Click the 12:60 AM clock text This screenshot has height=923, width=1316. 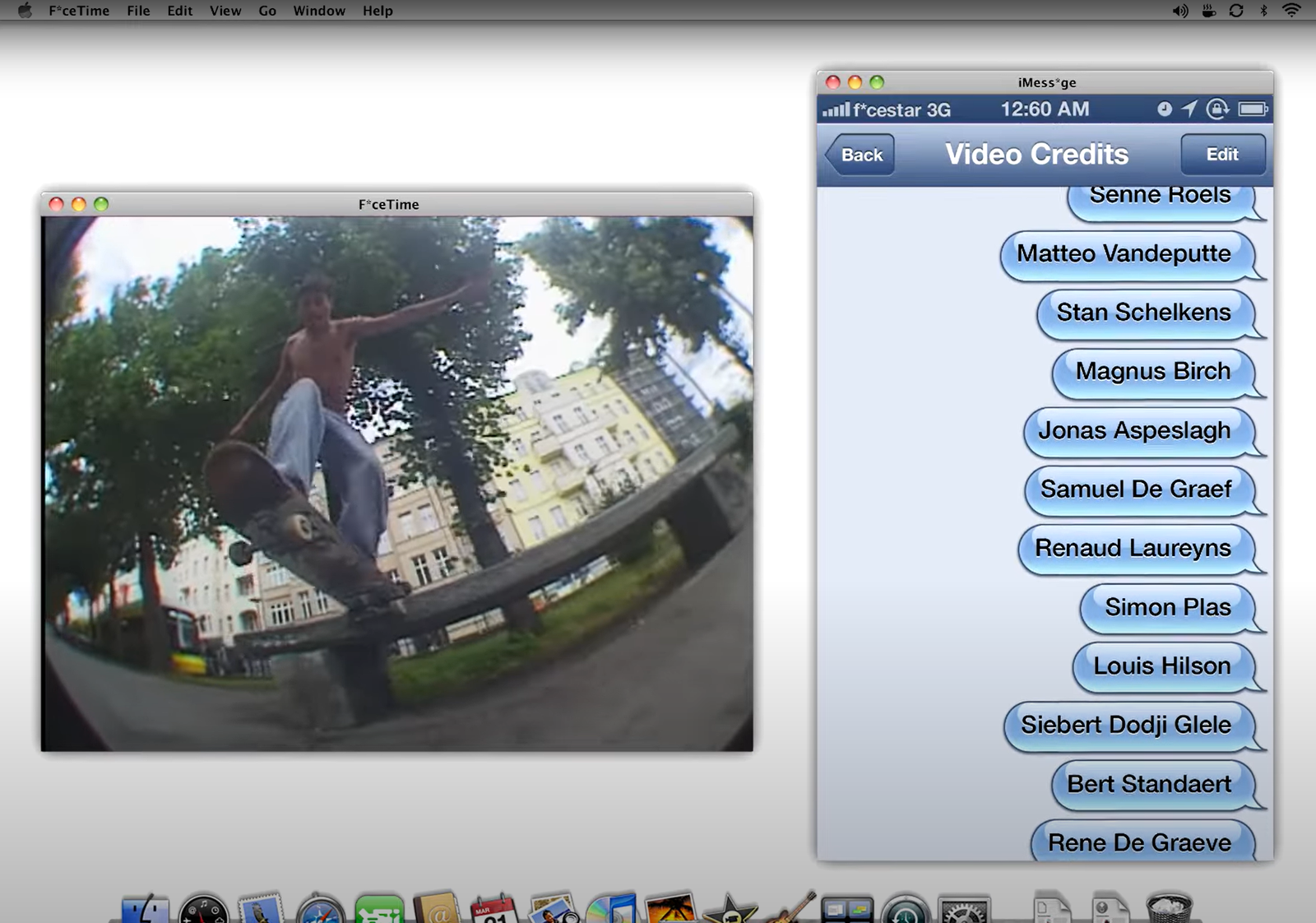(x=1045, y=109)
